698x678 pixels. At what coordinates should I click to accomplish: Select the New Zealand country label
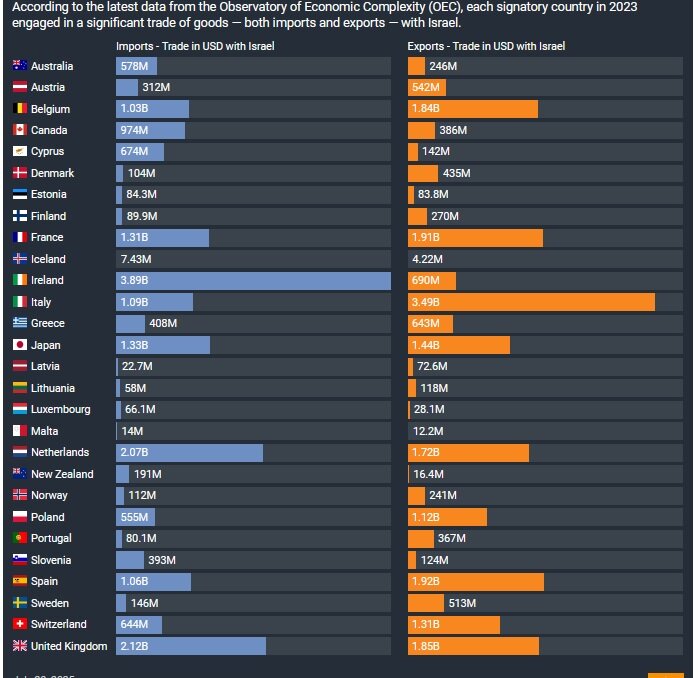(62, 474)
